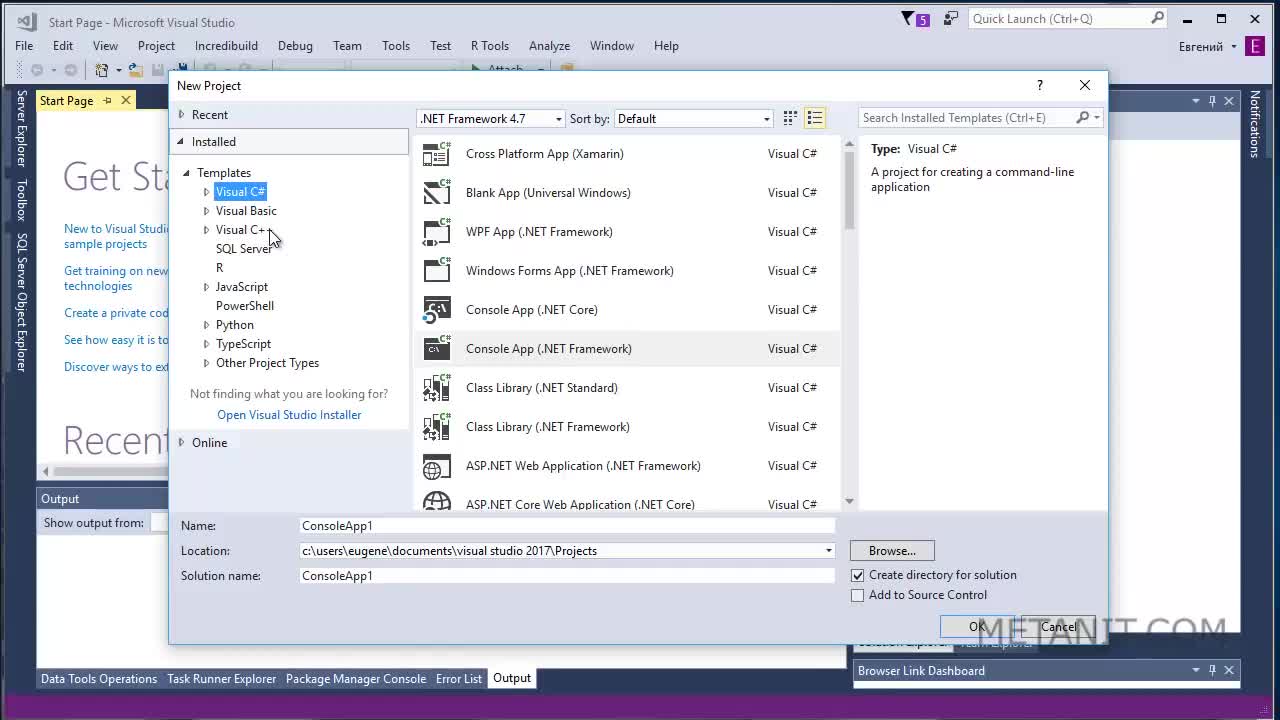
Task: Expand the Online section
Action: click(x=181, y=443)
